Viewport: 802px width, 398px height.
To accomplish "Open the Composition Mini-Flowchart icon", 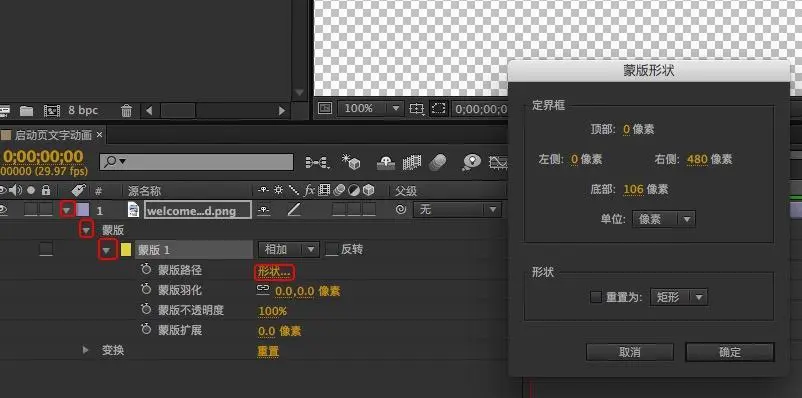I will click(317, 163).
